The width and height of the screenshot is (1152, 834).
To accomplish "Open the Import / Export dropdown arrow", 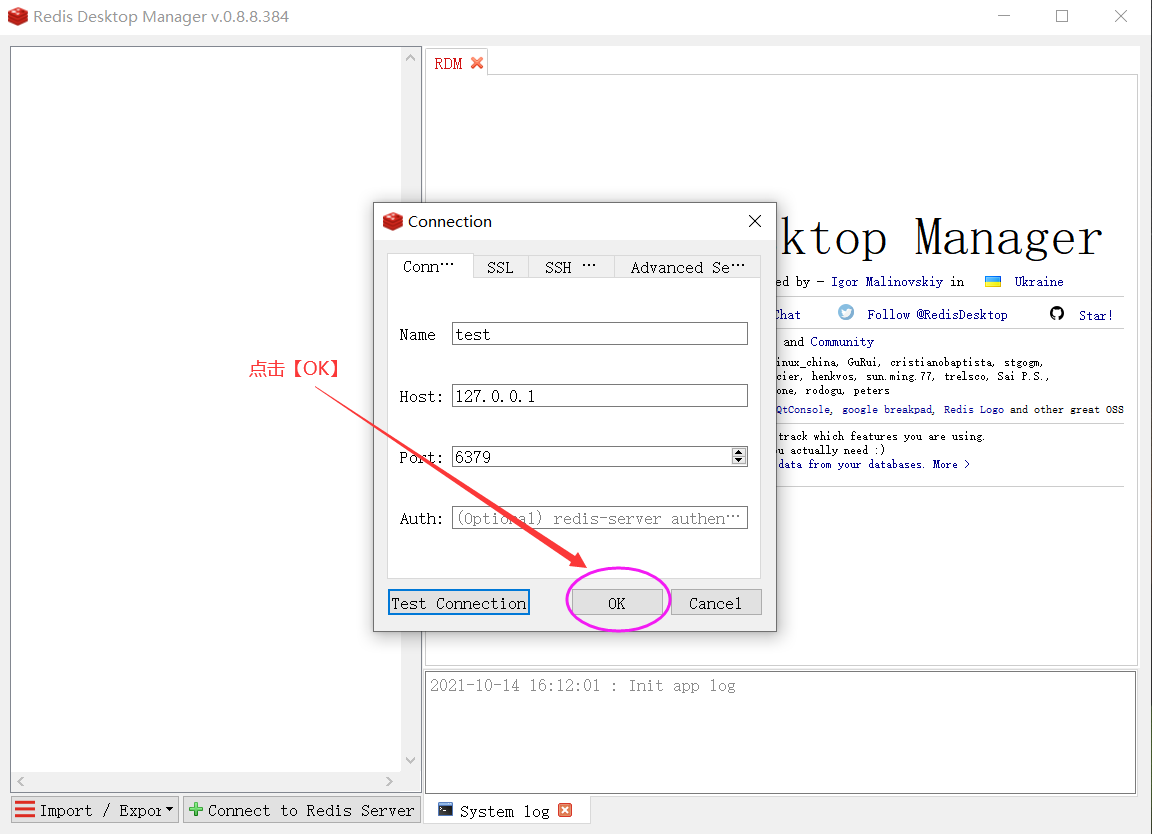I will tap(170, 810).
